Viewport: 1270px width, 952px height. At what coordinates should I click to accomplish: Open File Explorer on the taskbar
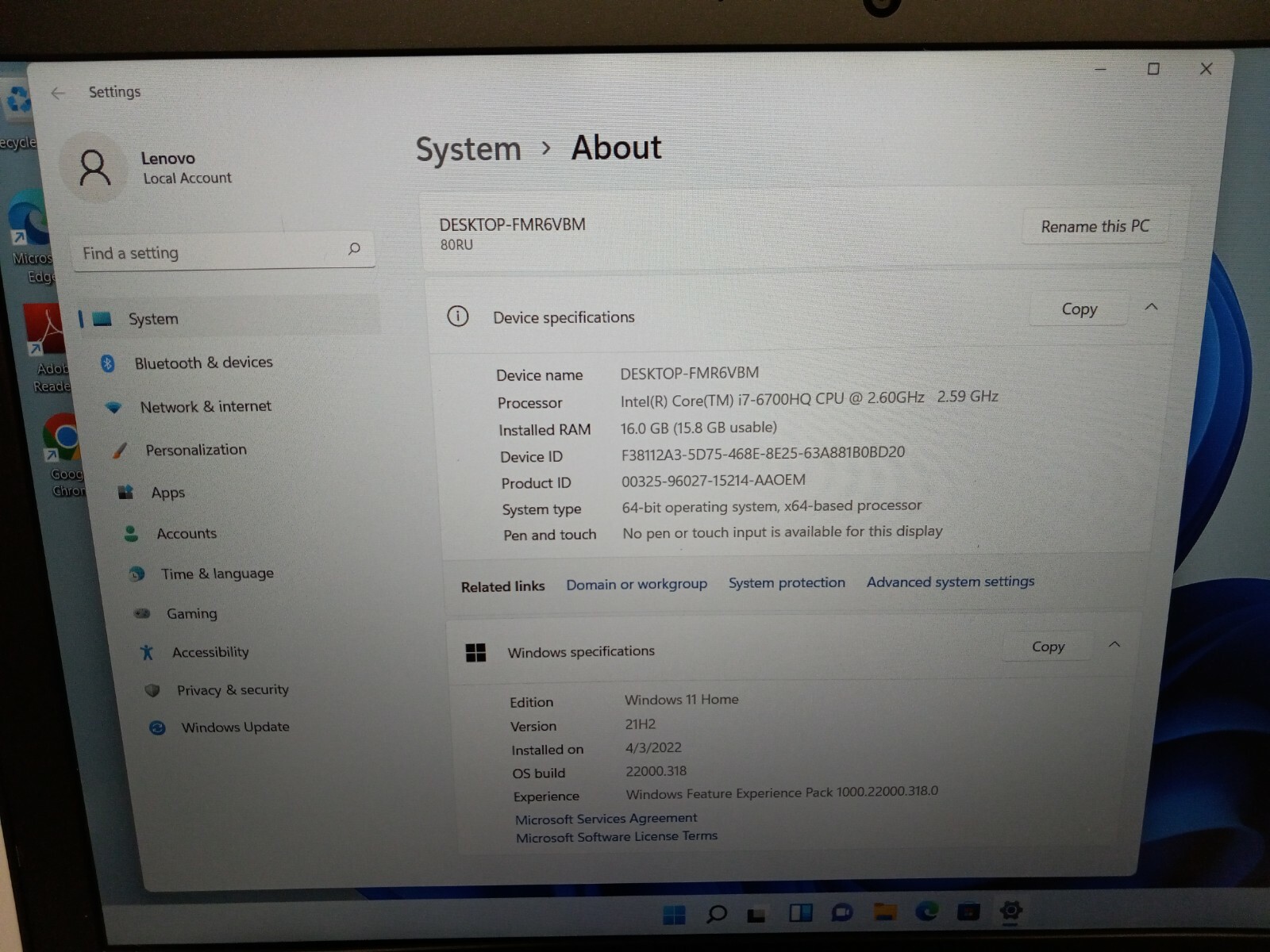tap(885, 912)
